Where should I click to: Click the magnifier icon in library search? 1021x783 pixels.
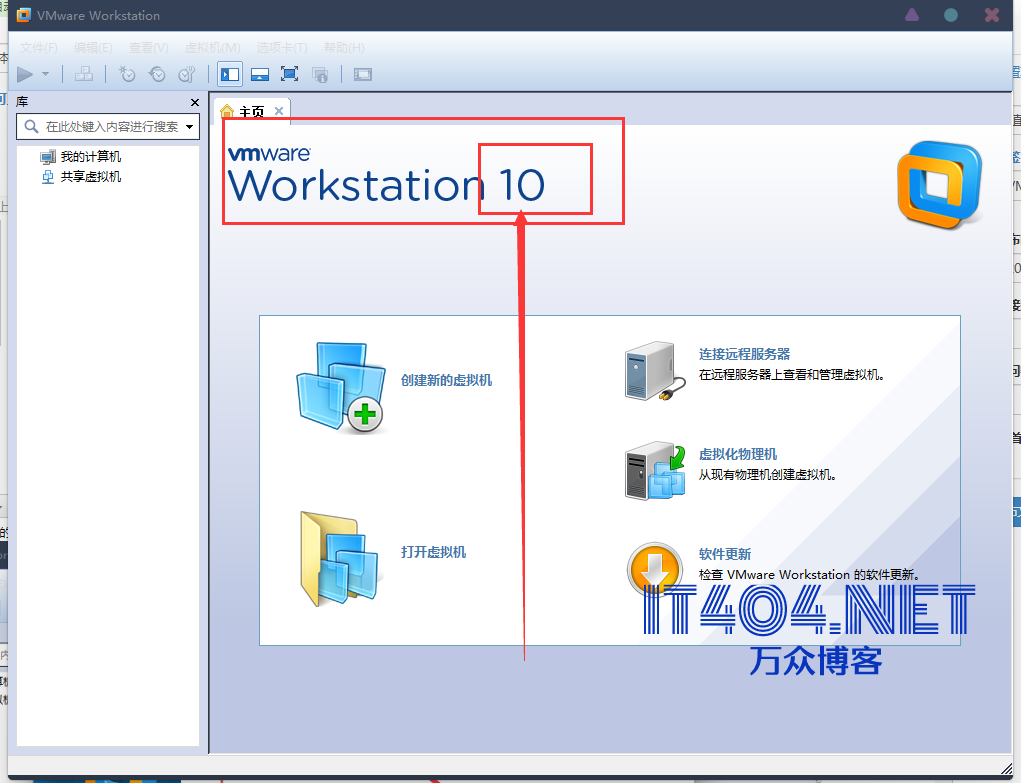coord(31,126)
